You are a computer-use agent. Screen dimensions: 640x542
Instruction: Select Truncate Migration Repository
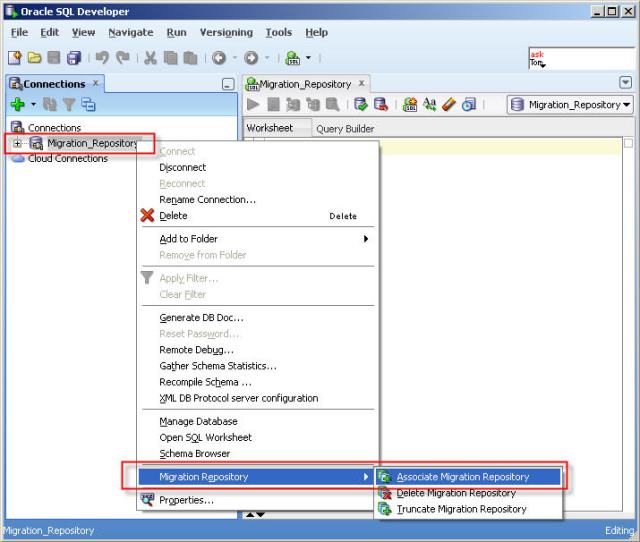[x=468, y=509]
